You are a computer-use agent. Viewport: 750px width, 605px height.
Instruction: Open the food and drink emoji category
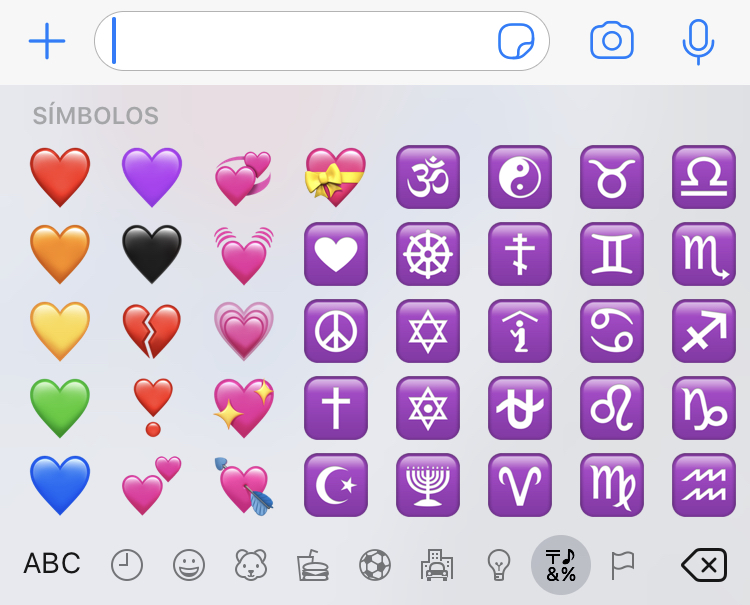point(313,565)
